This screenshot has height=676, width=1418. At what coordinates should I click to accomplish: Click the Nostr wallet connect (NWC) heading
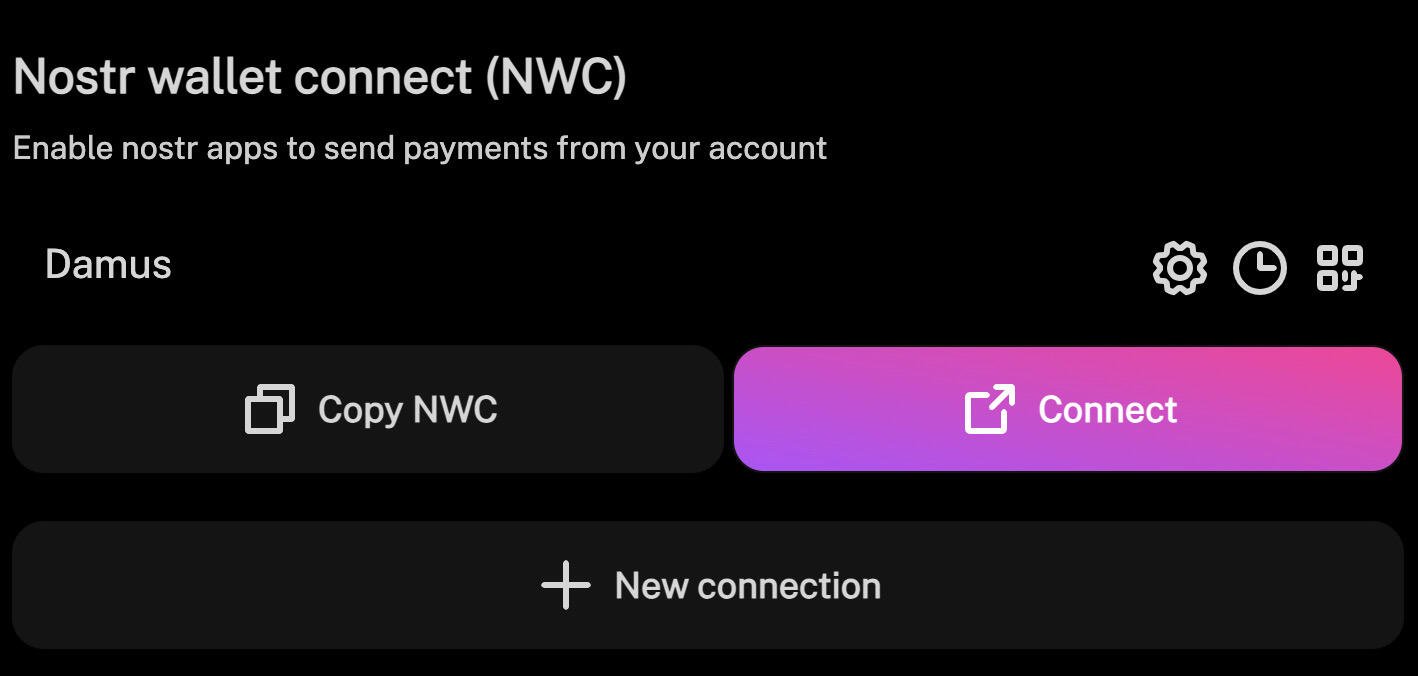(x=320, y=76)
